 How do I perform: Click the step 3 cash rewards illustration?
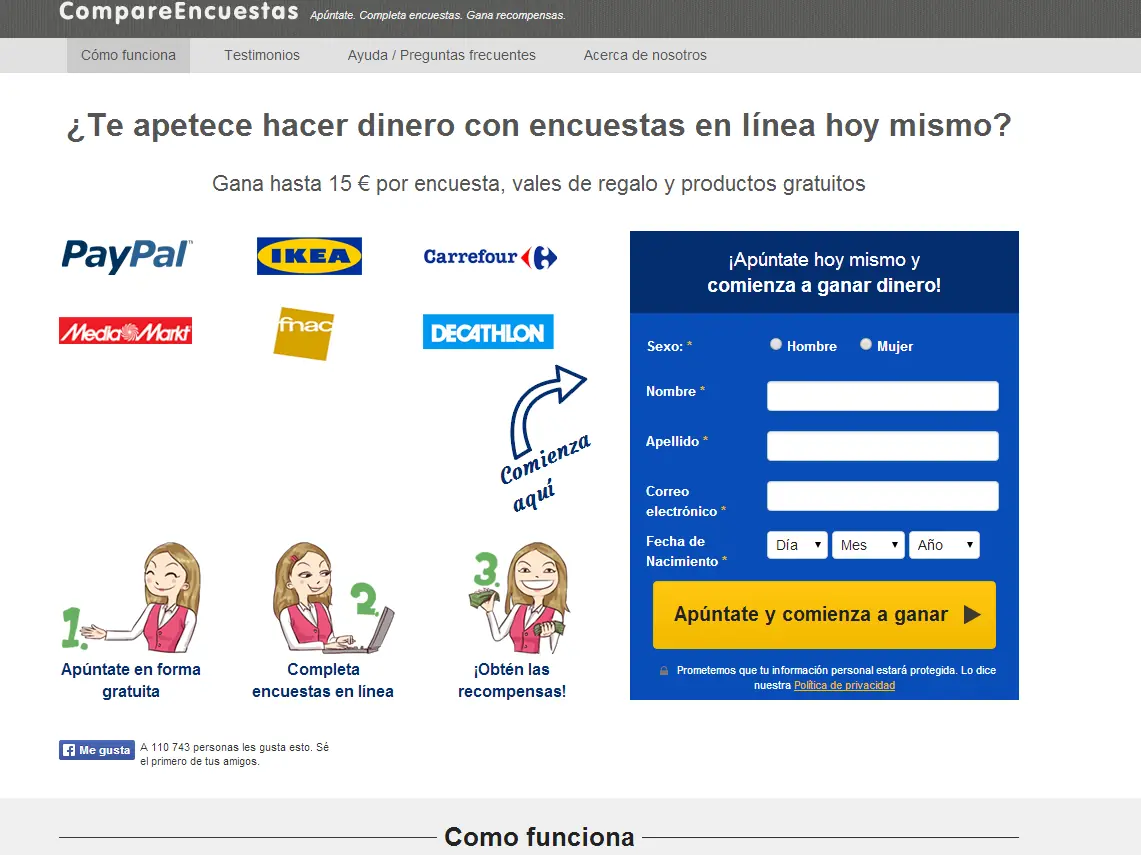[518, 597]
